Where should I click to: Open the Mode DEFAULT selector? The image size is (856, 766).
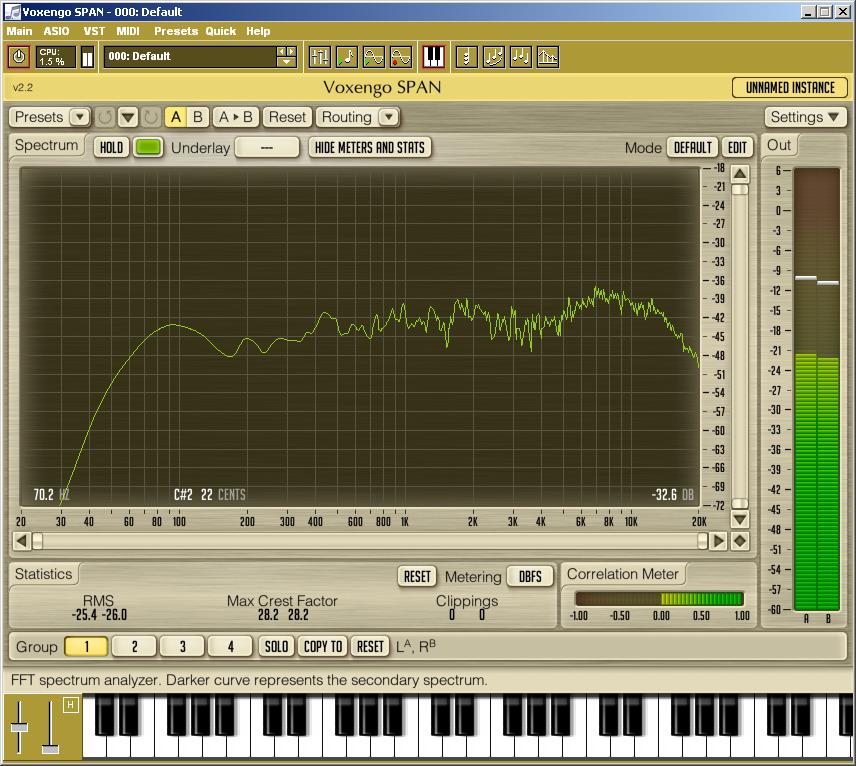click(692, 147)
